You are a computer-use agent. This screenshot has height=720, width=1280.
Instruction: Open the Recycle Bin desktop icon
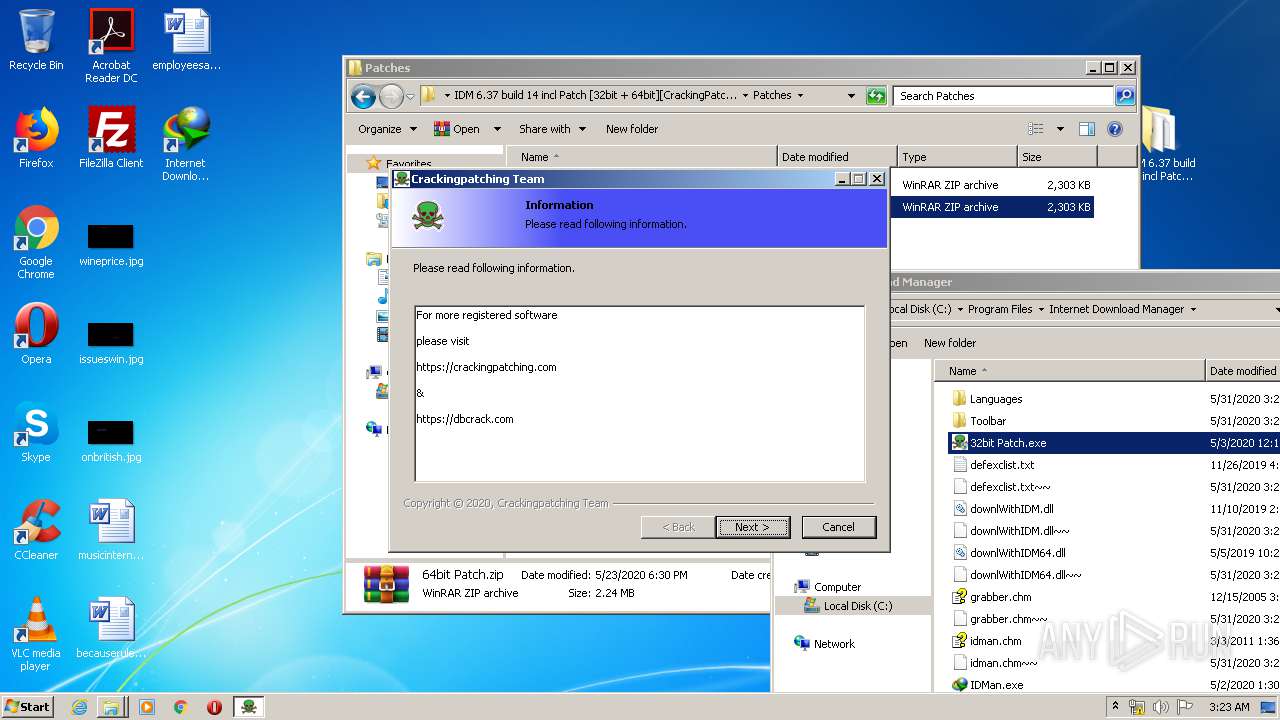coord(36,40)
